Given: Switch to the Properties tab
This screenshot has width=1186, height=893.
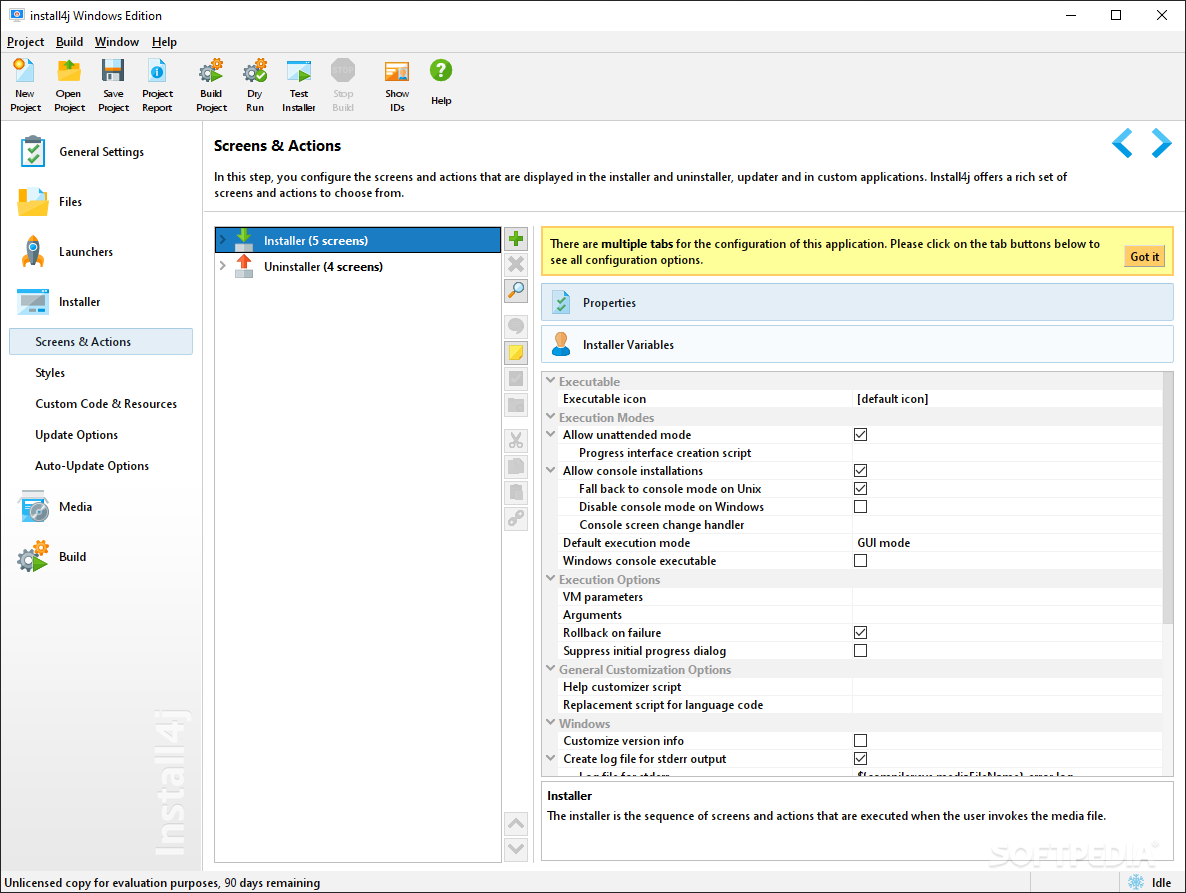Looking at the screenshot, I should (x=857, y=302).
